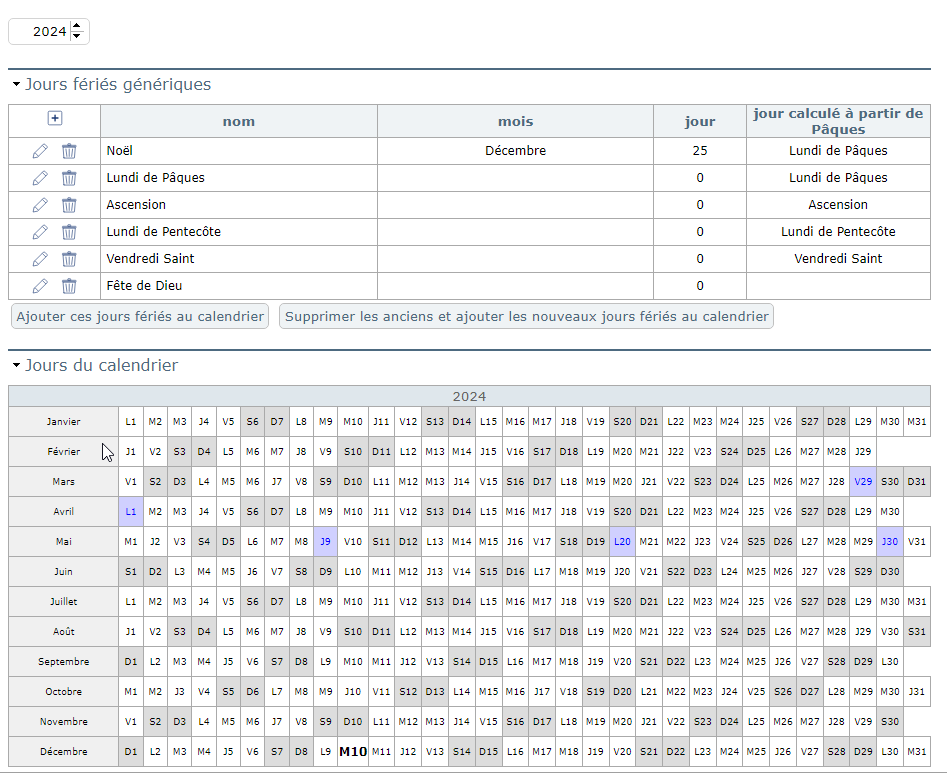Click the 2024 year input field
This screenshot has height=773, width=947.
40,32
